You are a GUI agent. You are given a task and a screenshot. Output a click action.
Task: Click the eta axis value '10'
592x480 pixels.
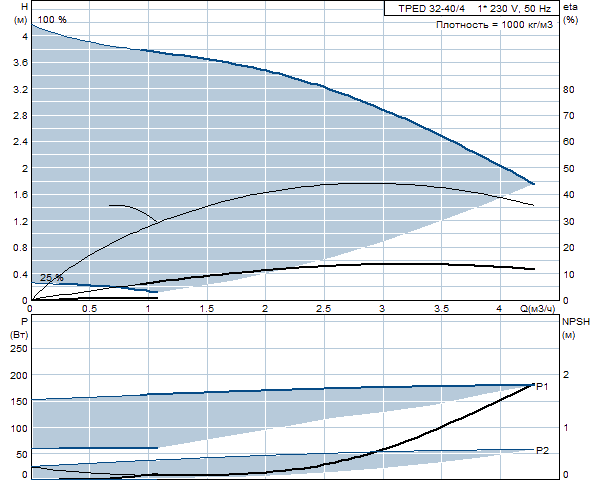point(569,274)
